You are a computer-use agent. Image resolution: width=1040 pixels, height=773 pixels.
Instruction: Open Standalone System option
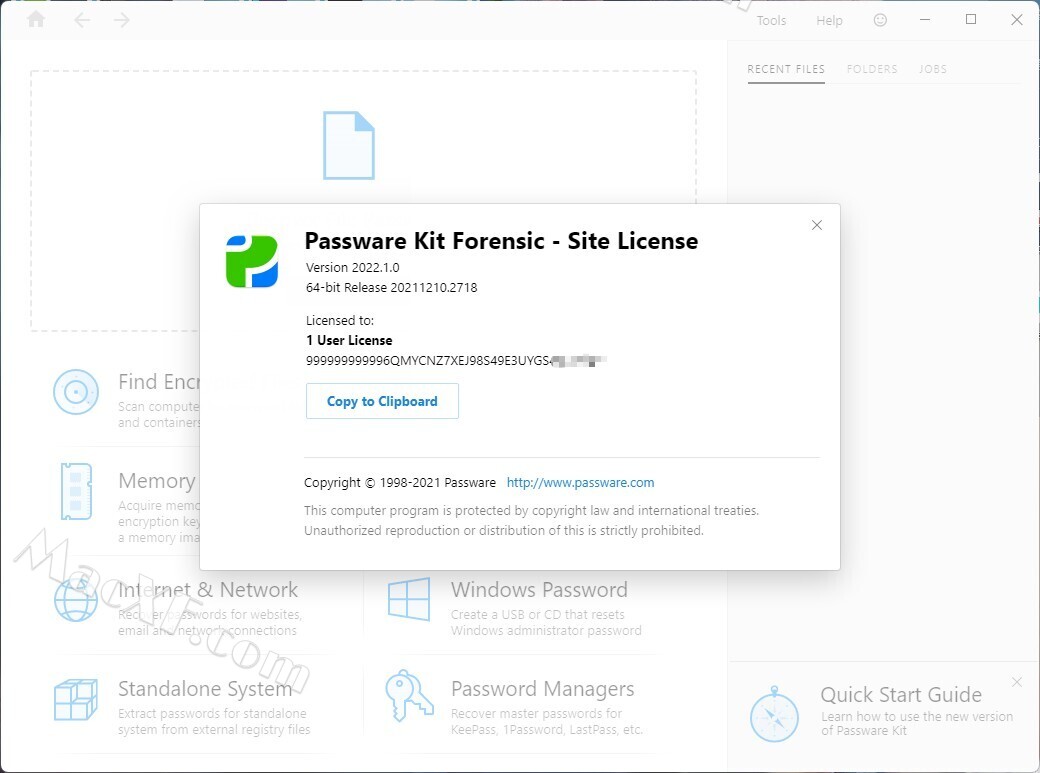click(205, 689)
